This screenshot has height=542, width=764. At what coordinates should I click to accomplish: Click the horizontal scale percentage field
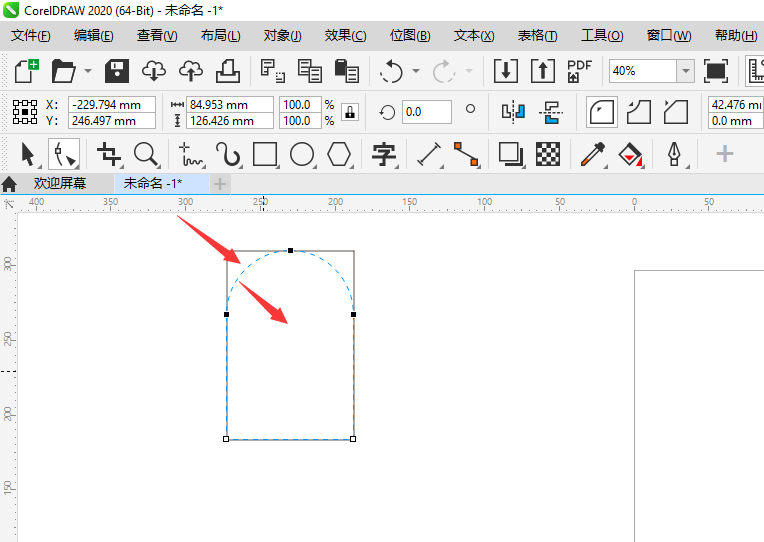click(300, 104)
